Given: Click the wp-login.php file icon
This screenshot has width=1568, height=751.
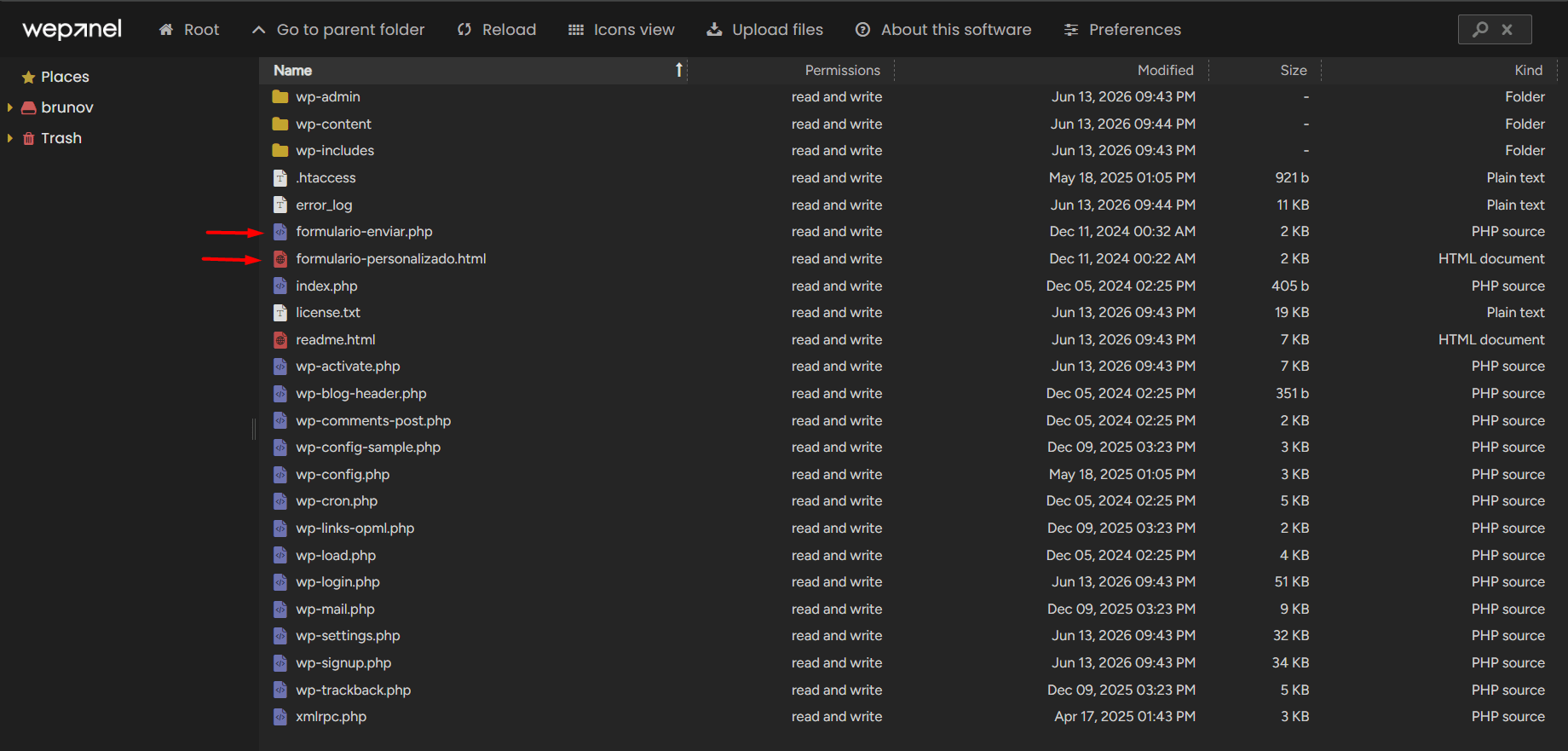Looking at the screenshot, I should pyautogui.click(x=280, y=581).
